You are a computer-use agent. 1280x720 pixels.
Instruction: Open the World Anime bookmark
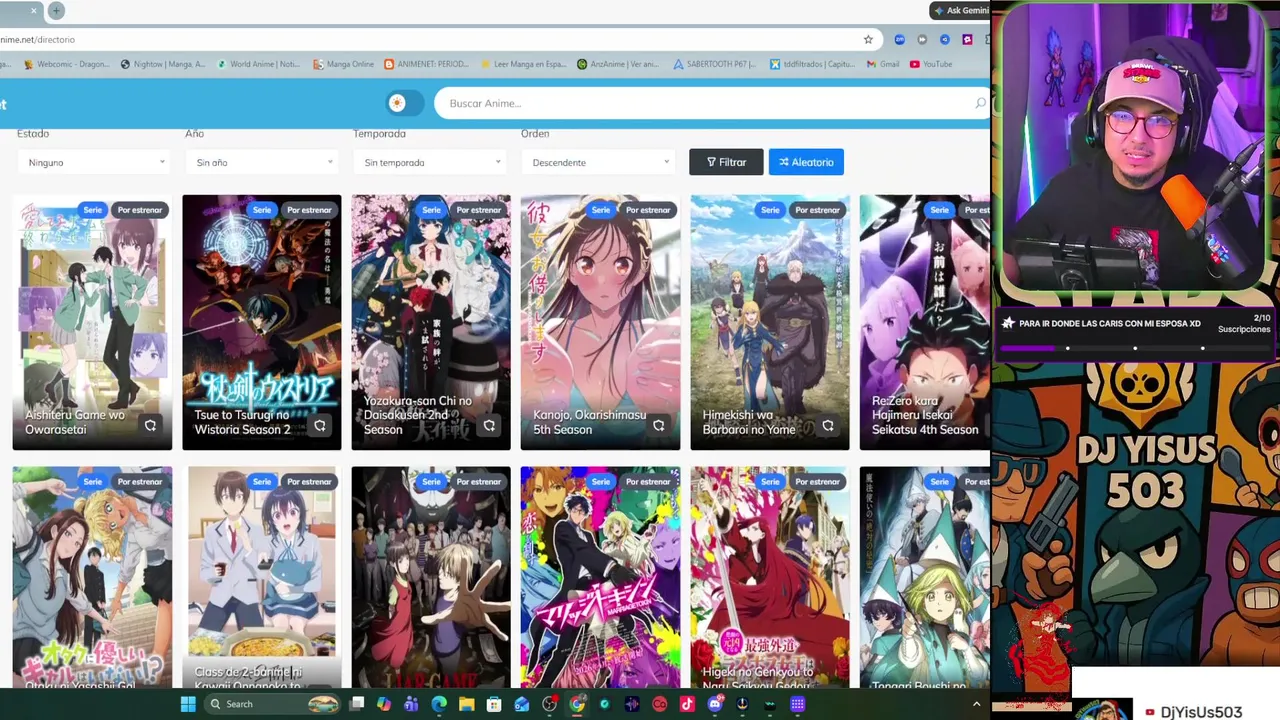pyautogui.click(x=258, y=64)
